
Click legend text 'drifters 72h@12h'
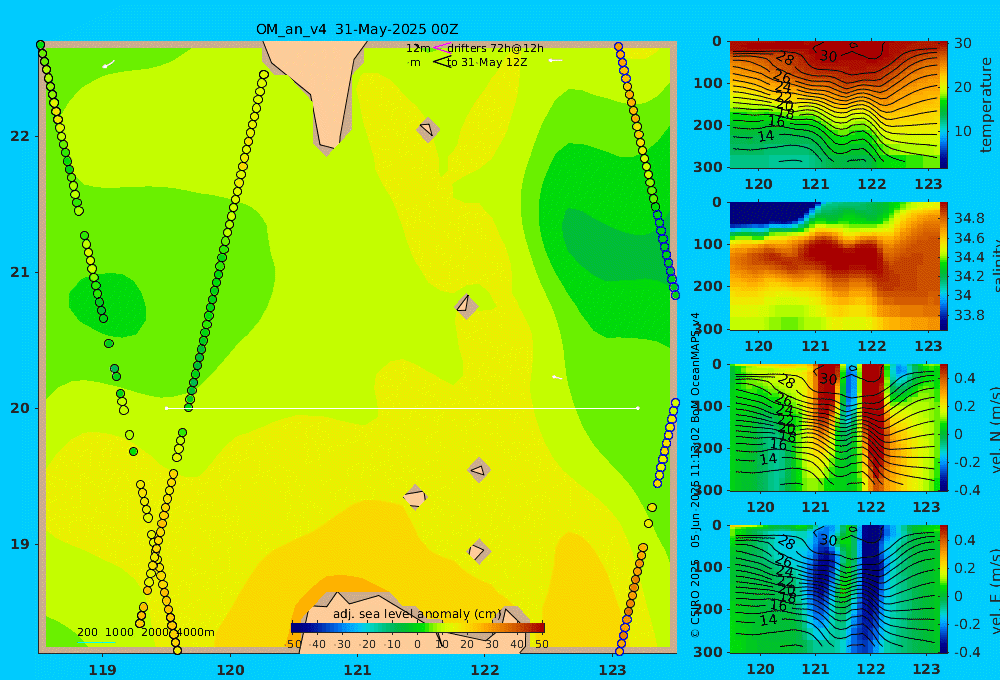(496, 48)
